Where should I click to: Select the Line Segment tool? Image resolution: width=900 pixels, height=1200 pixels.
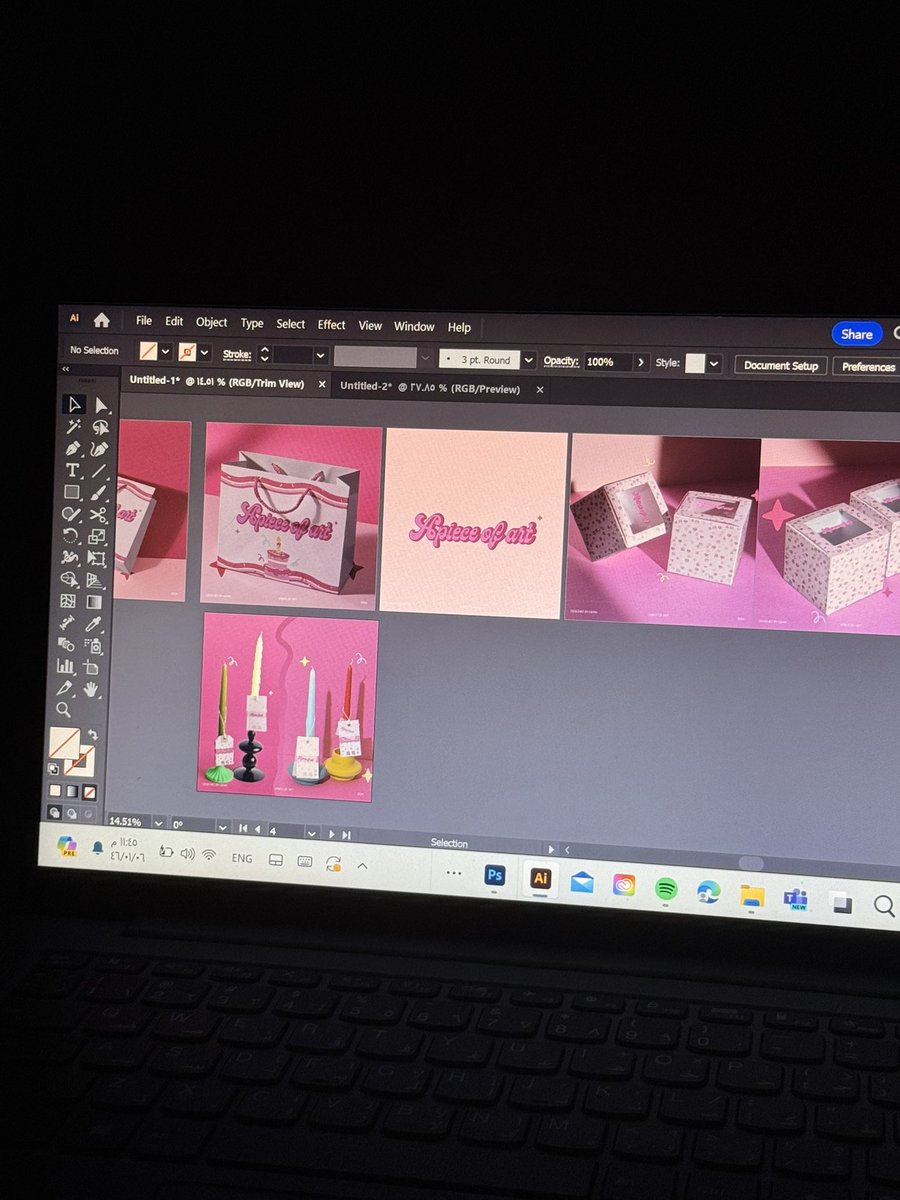(100, 470)
